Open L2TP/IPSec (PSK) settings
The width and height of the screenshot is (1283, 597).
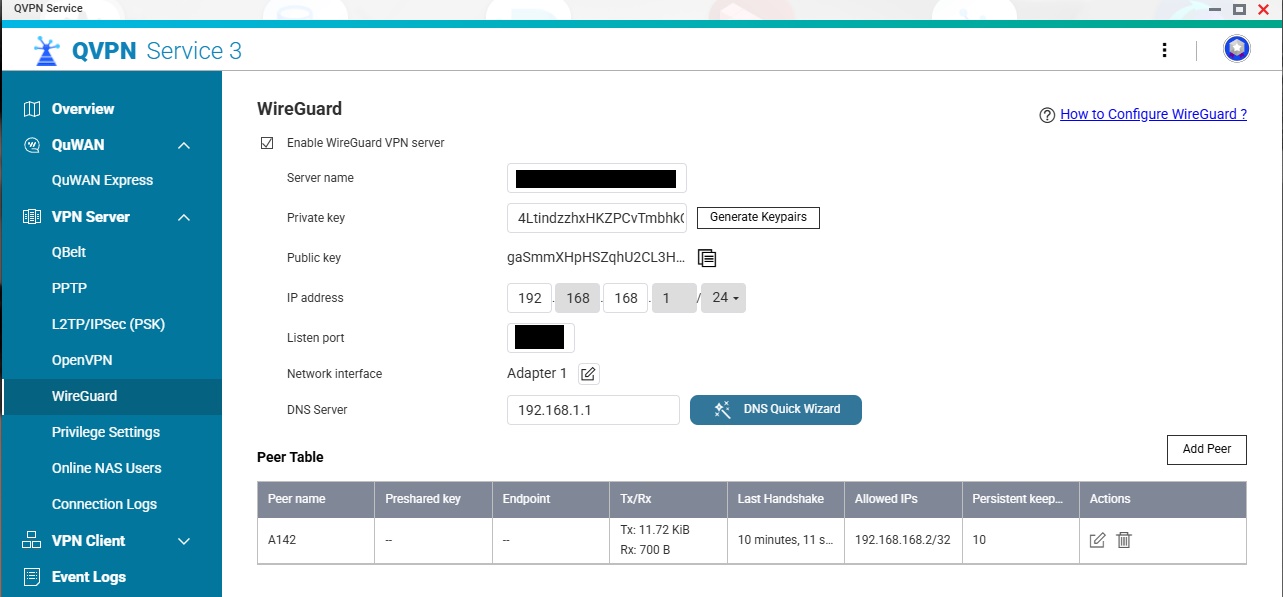[108, 325]
